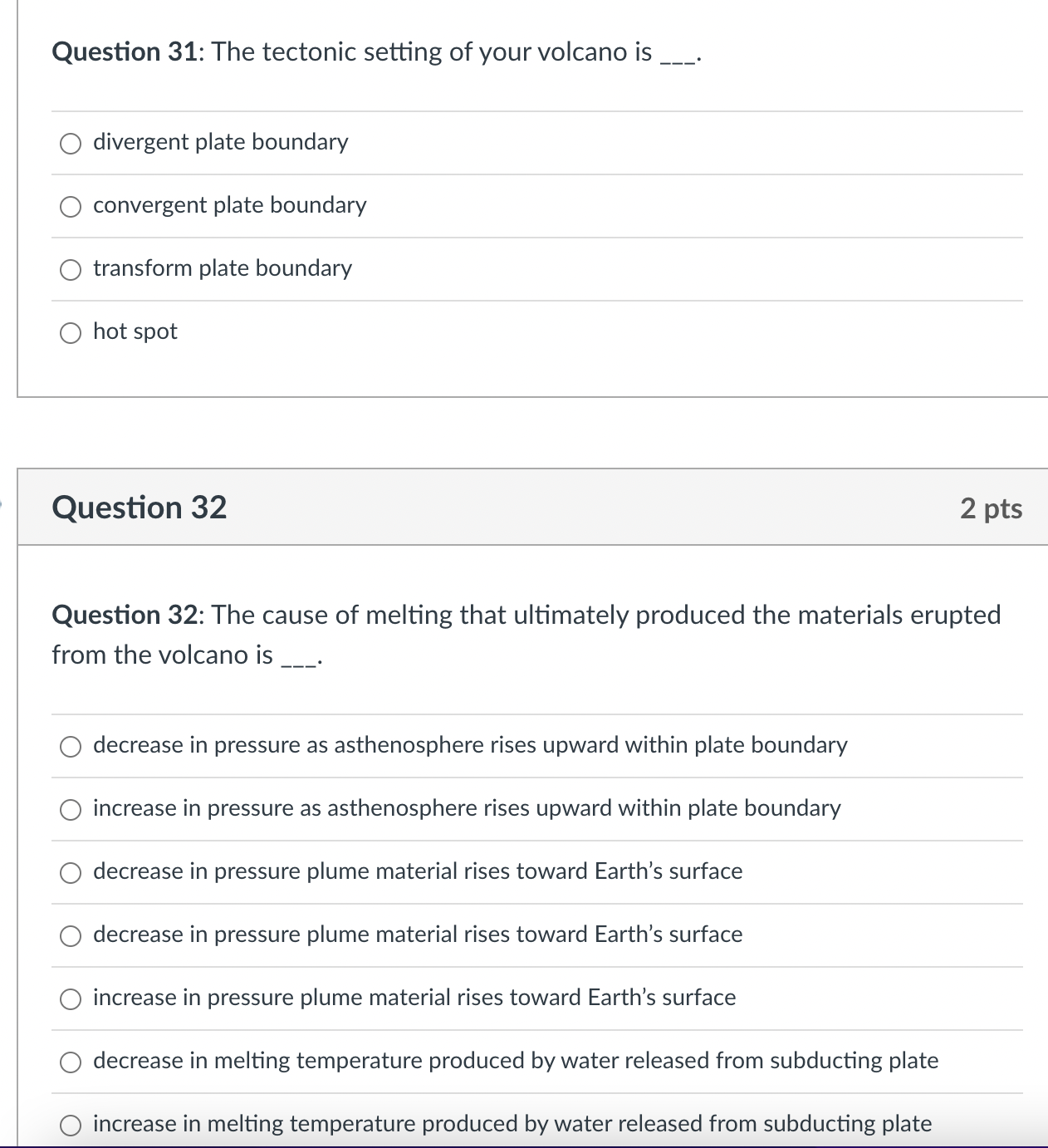Click the transform plate boundary label text

tap(223, 268)
